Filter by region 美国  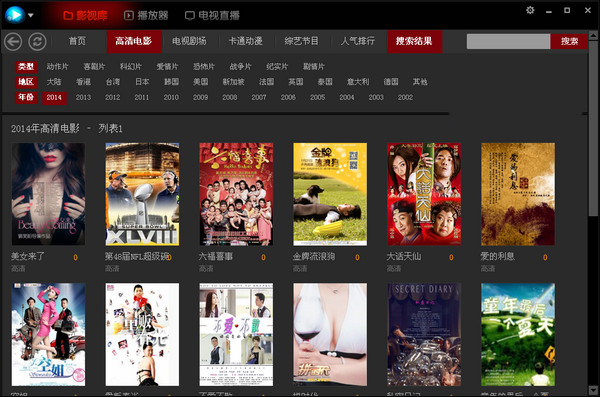(x=201, y=82)
